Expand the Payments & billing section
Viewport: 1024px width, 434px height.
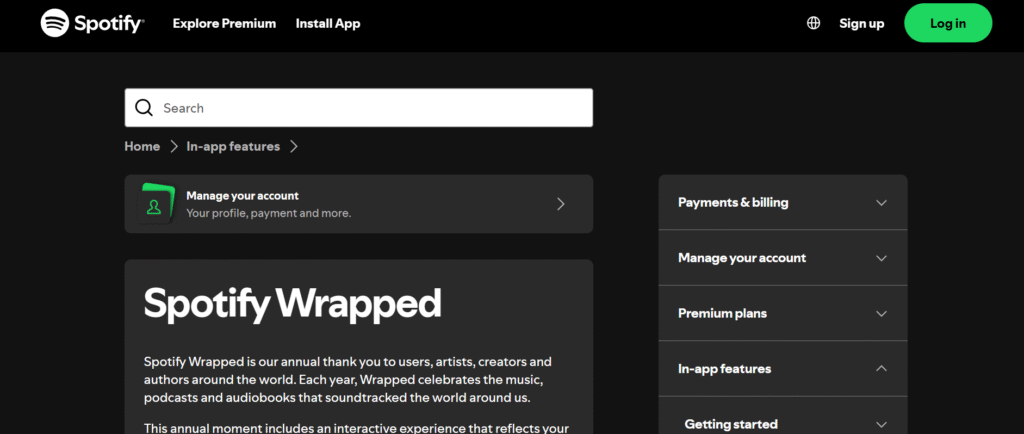click(783, 202)
